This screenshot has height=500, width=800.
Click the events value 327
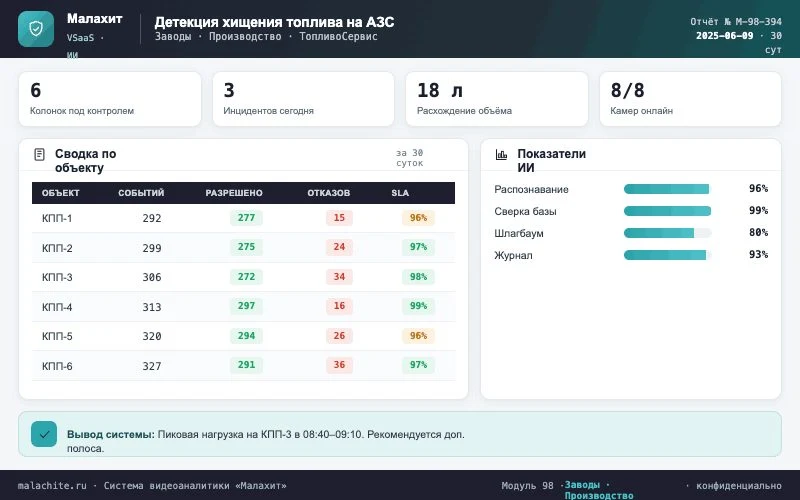(152, 366)
